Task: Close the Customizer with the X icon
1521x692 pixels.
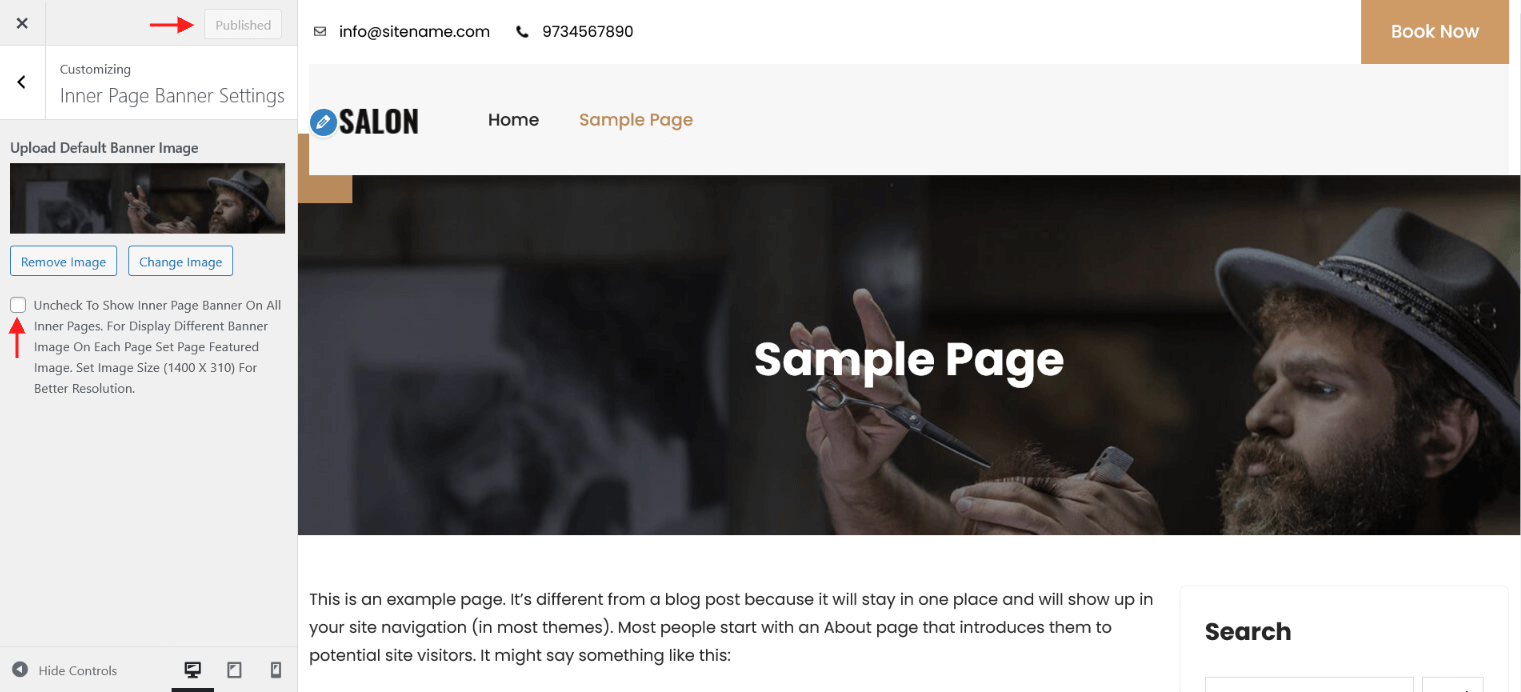Action: (x=22, y=23)
